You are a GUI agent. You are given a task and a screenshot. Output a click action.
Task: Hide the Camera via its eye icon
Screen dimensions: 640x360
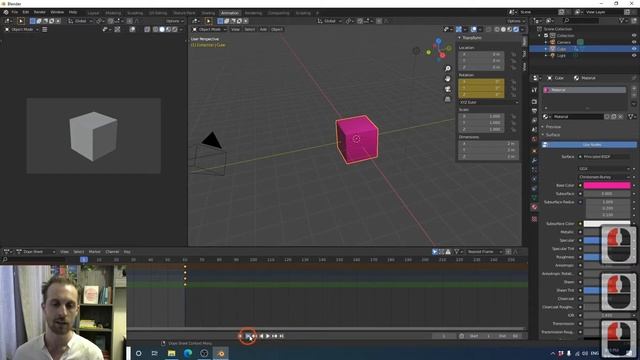click(x=634, y=42)
